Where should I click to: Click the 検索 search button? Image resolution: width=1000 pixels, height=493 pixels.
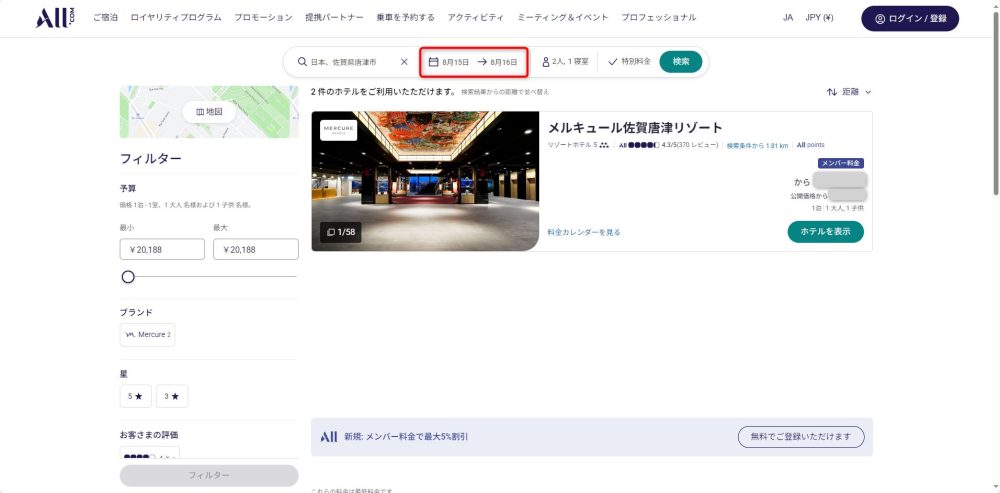click(680, 62)
